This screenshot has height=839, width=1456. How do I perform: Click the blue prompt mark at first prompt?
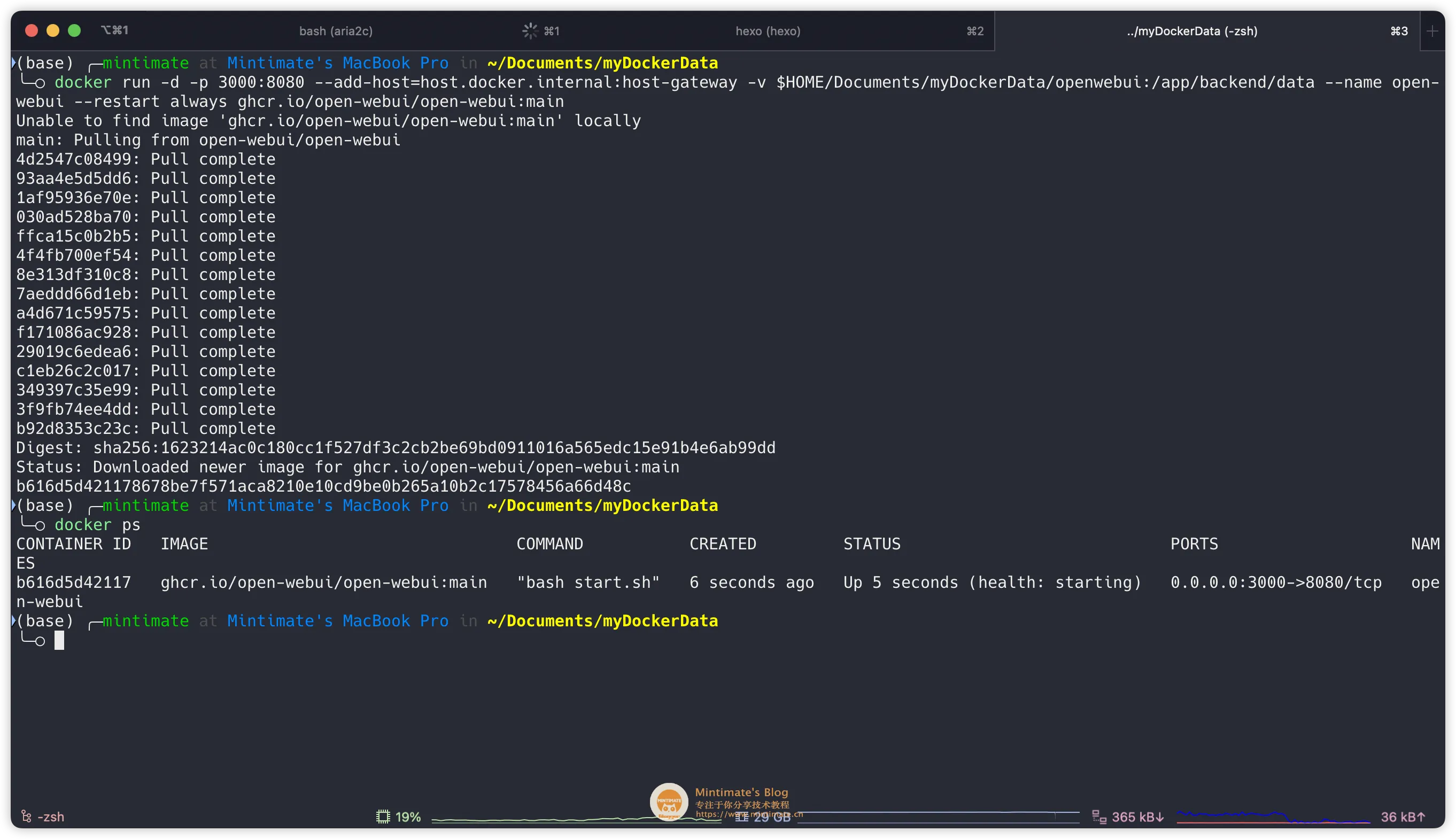coord(13,62)
